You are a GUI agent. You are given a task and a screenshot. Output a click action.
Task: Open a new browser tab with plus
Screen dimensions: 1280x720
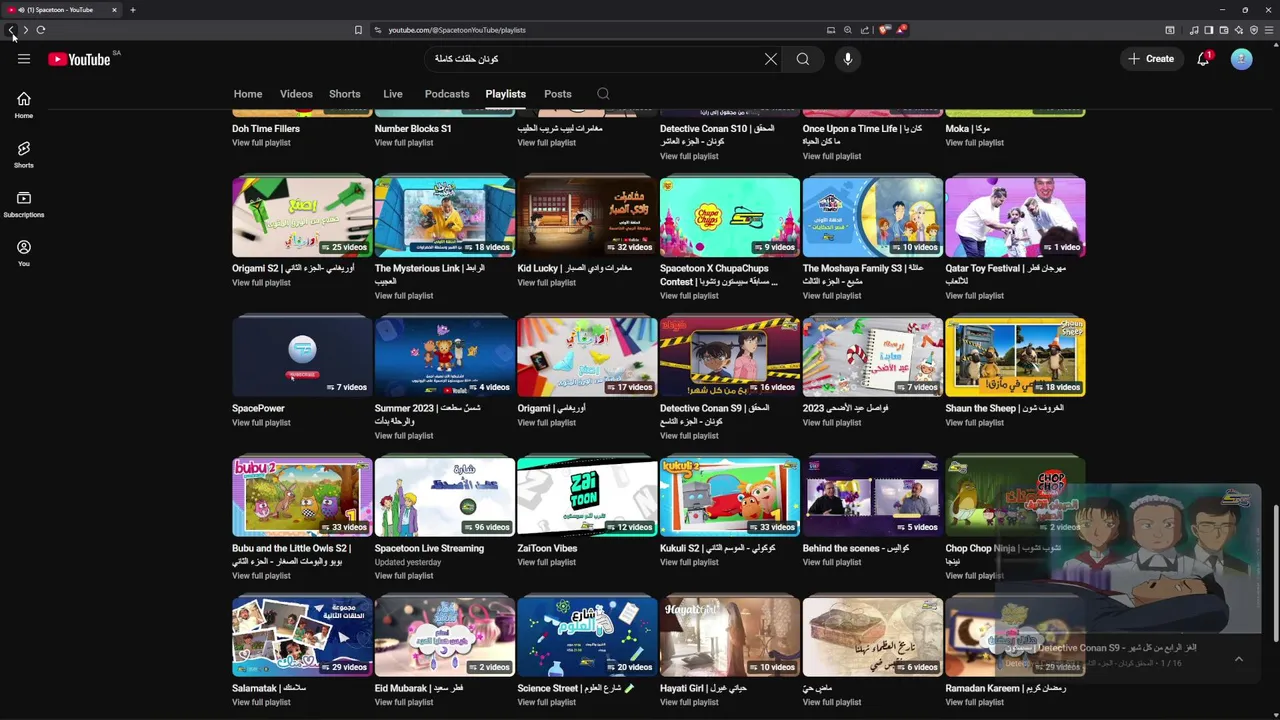pos(132,10)
